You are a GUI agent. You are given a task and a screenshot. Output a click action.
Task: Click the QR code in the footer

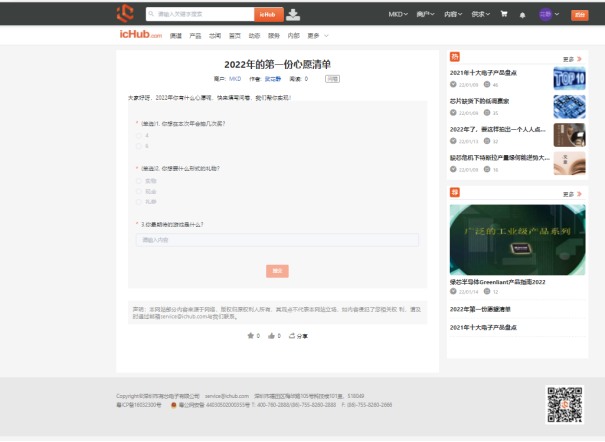coord(565,404)
